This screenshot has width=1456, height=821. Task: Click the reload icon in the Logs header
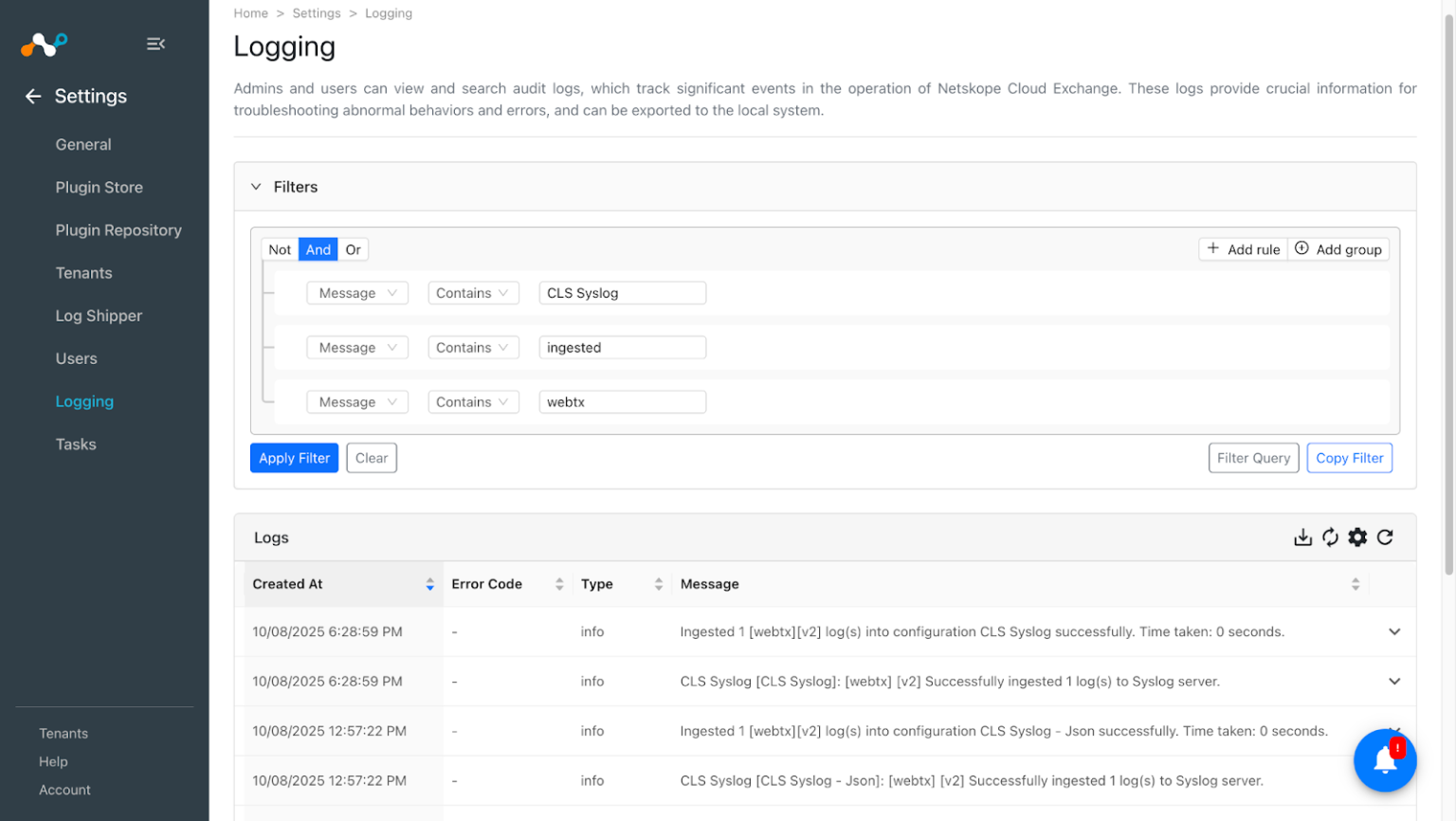click(1385, 538)
